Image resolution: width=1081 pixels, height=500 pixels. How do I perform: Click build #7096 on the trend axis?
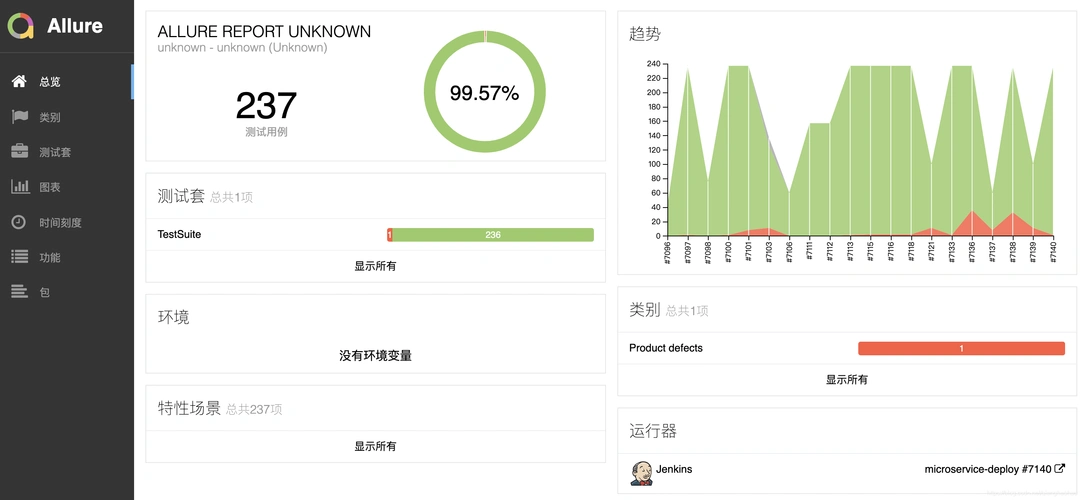click(667, 252)
